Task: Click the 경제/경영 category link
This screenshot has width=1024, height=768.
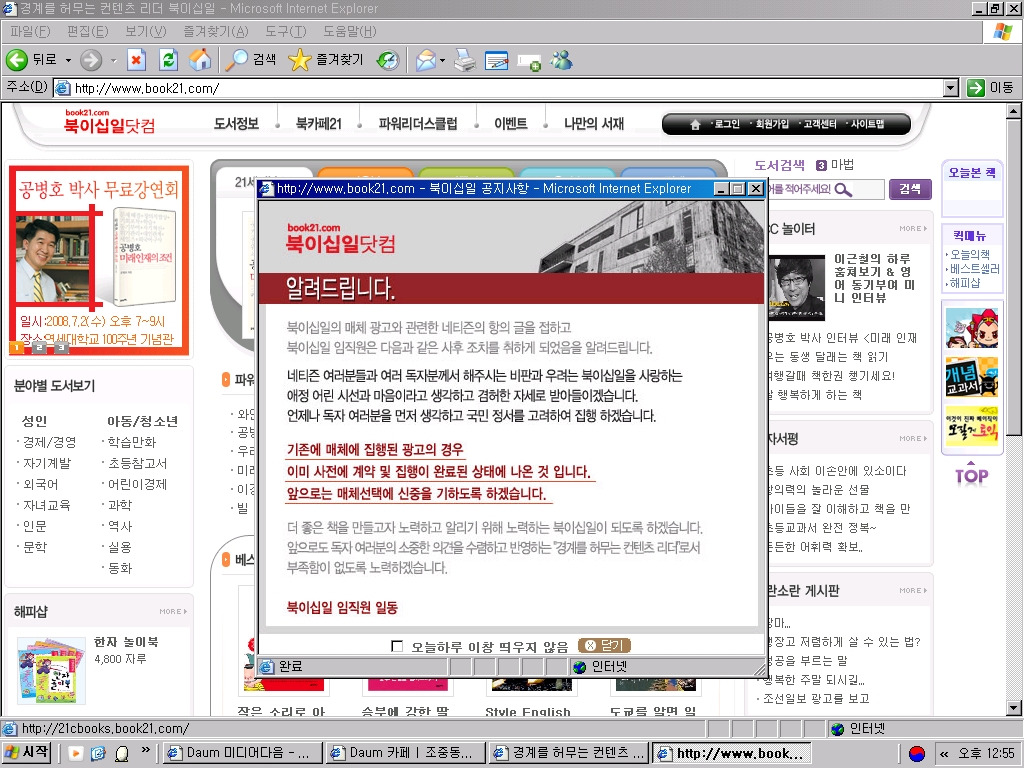Action: 50,443
